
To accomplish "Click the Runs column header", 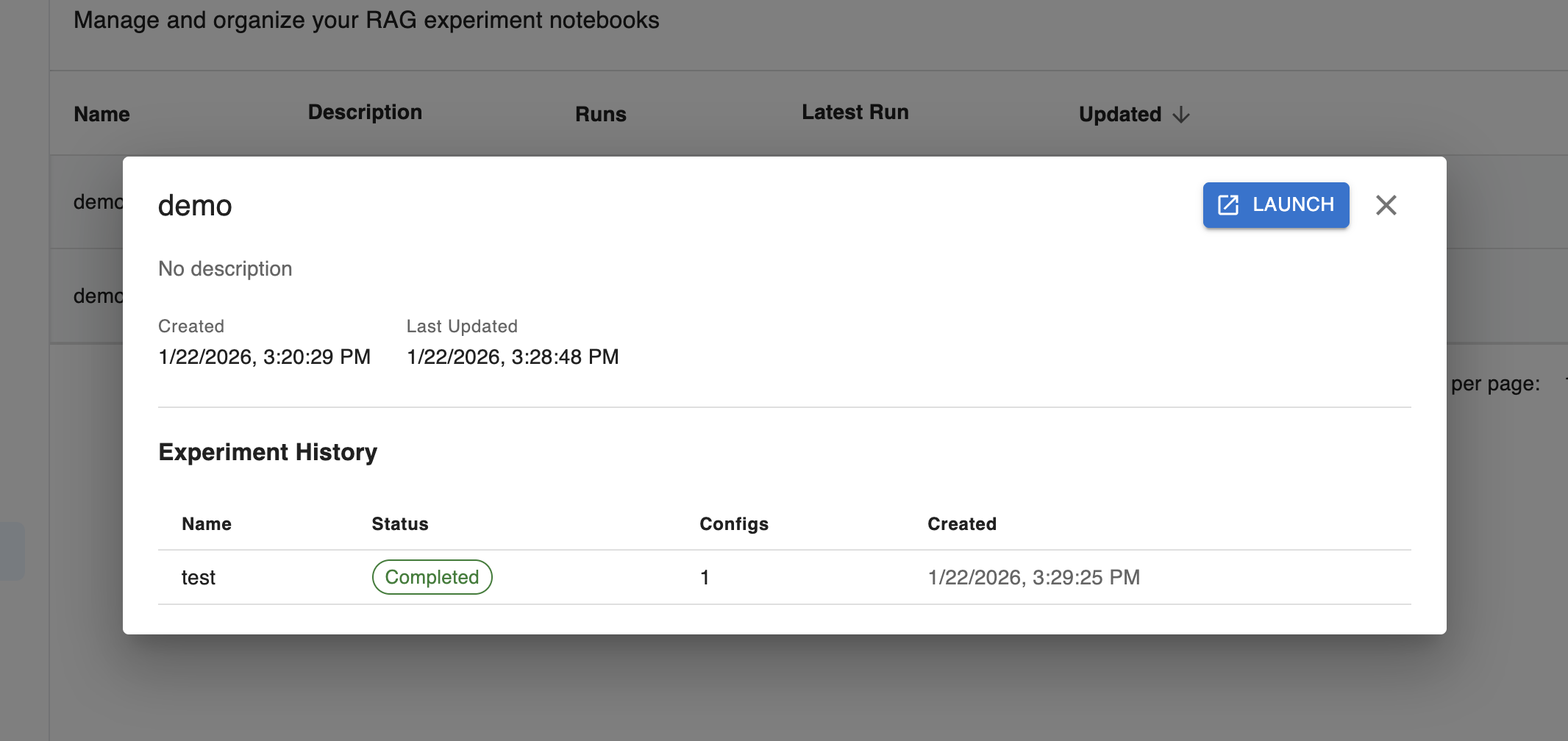I will tap(600, 115).
